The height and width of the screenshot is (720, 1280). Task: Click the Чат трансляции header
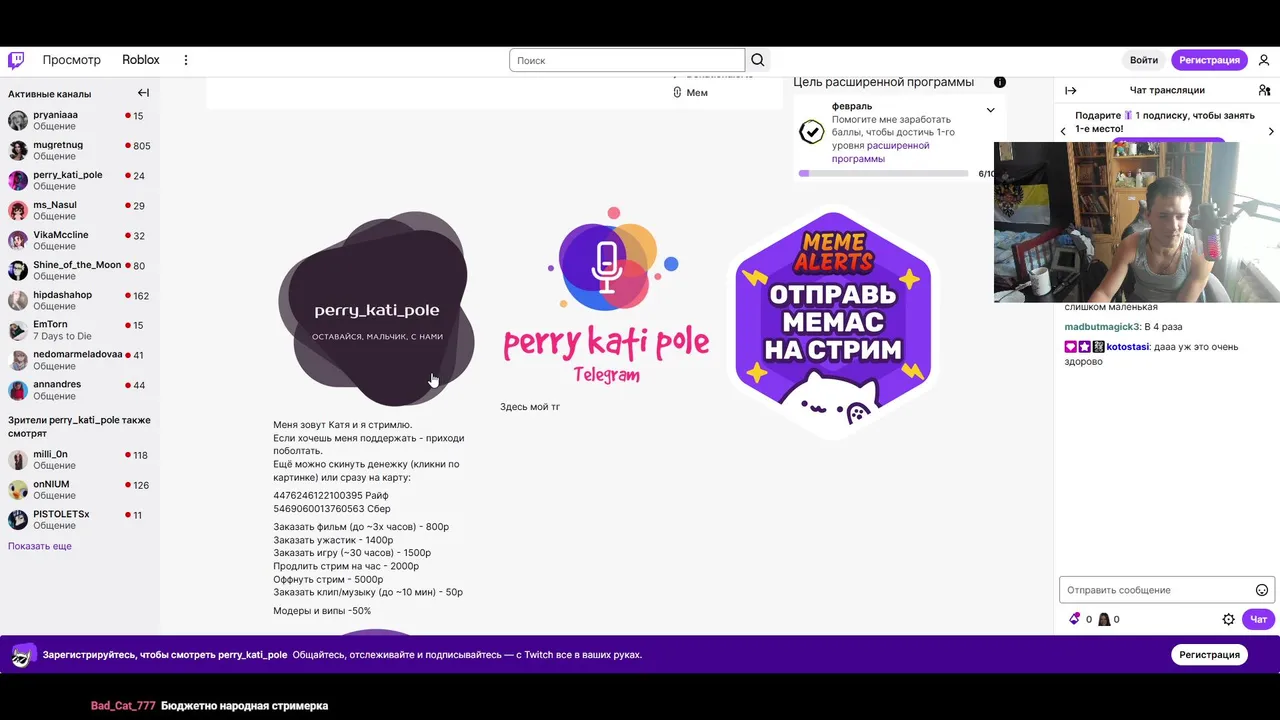pyautogui.click(x=1167, y=90)
